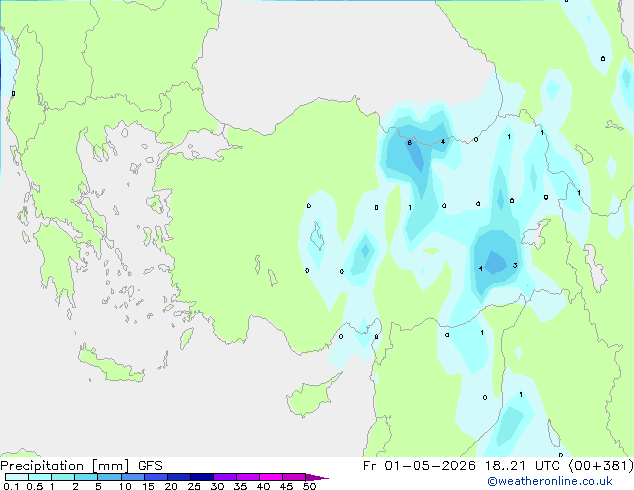This screenshot has height=490, width=634.
Task: Select the 15–20 mm legend swatch
Action: point(155,477)
